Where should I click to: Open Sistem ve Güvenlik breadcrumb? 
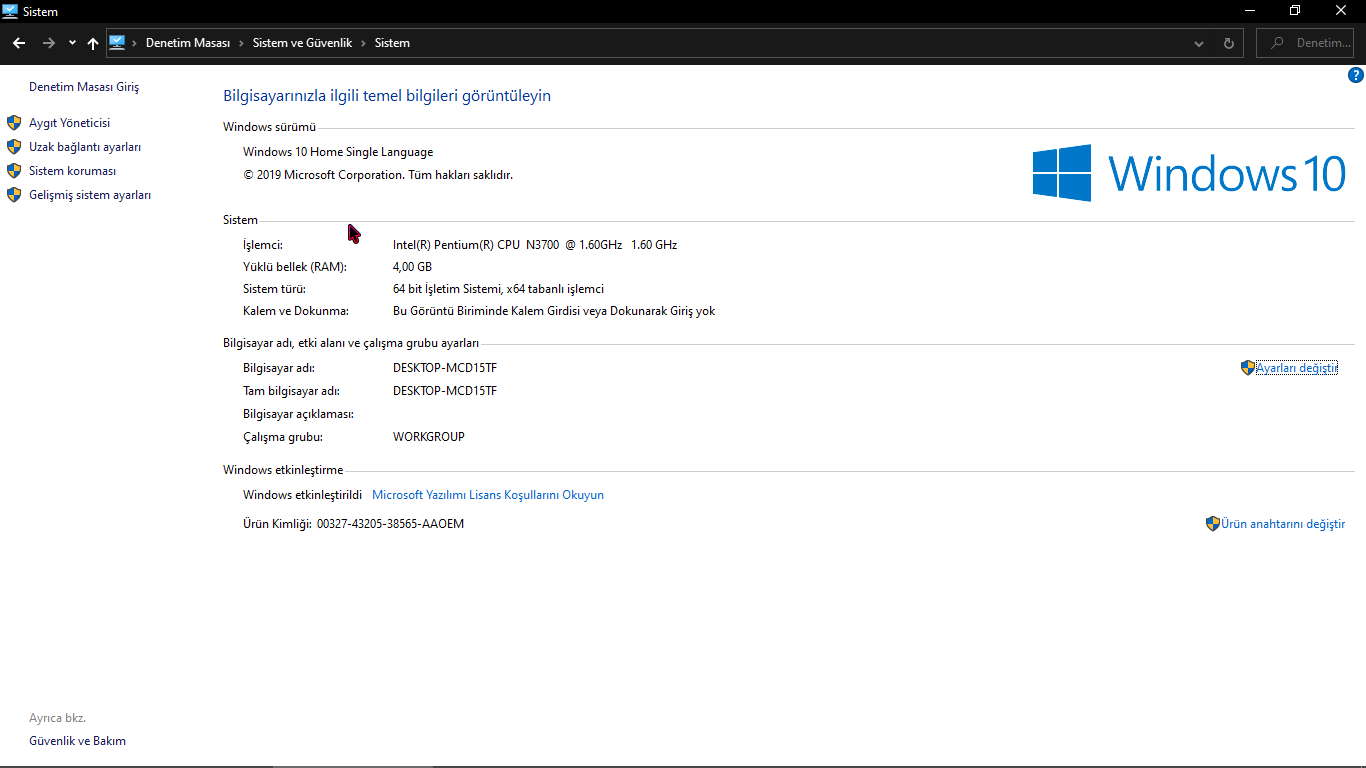click(302, 43)
